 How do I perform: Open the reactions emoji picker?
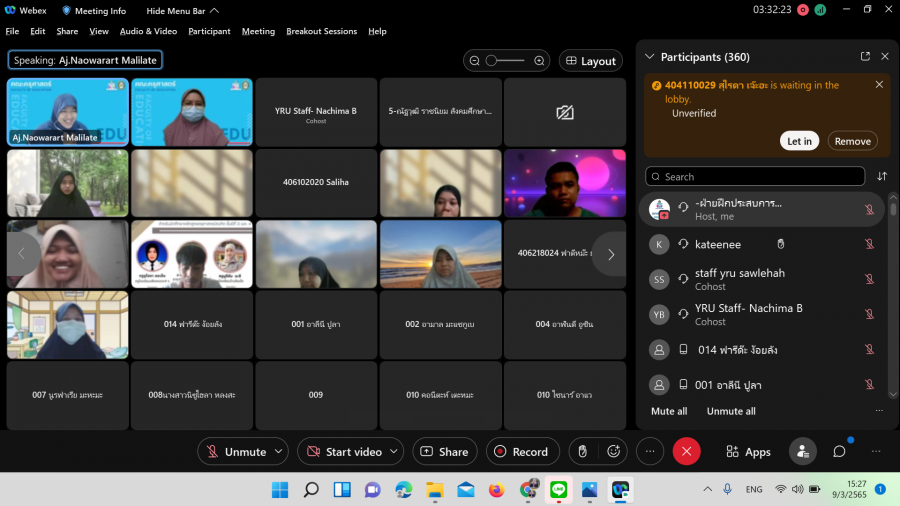click(614, 451)
